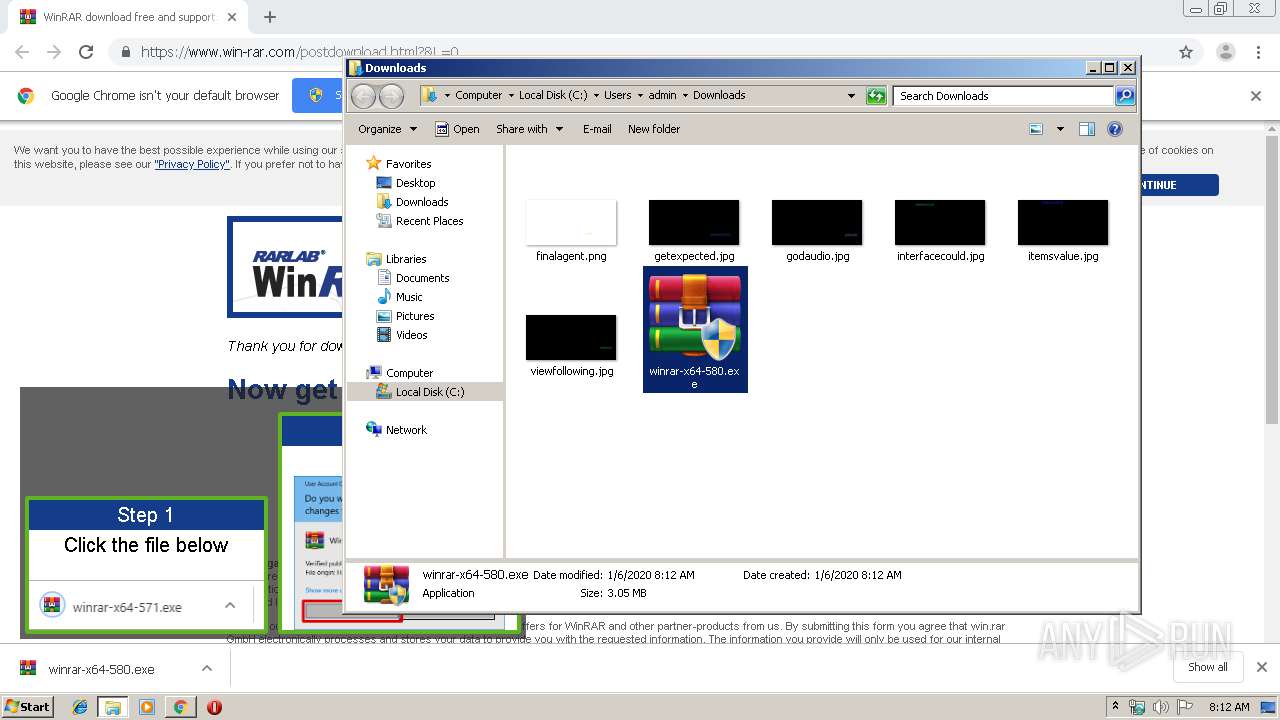Open Pictures library
Image resolution: width=1280 pixels, height=720 pixels.
415,316
